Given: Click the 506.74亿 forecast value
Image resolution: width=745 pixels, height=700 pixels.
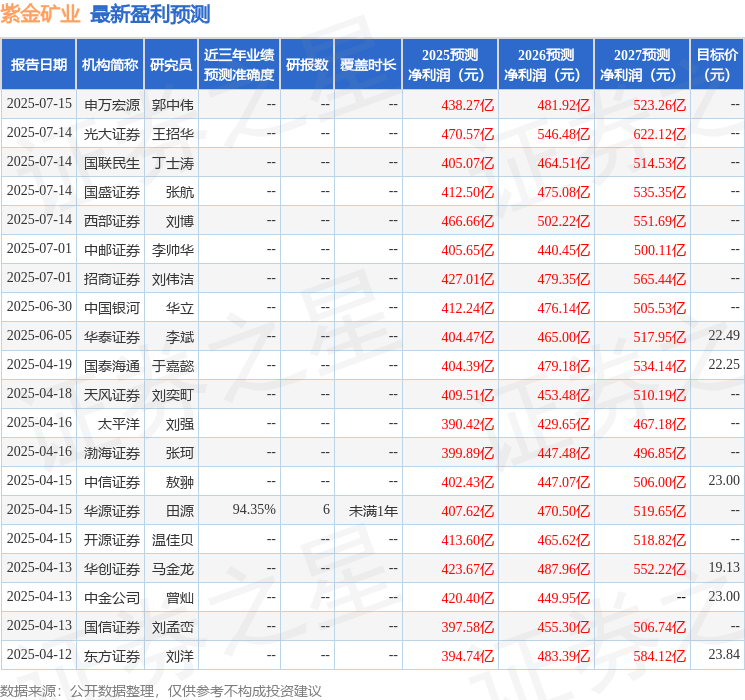Looking at the screenshot, I should 659,627.
